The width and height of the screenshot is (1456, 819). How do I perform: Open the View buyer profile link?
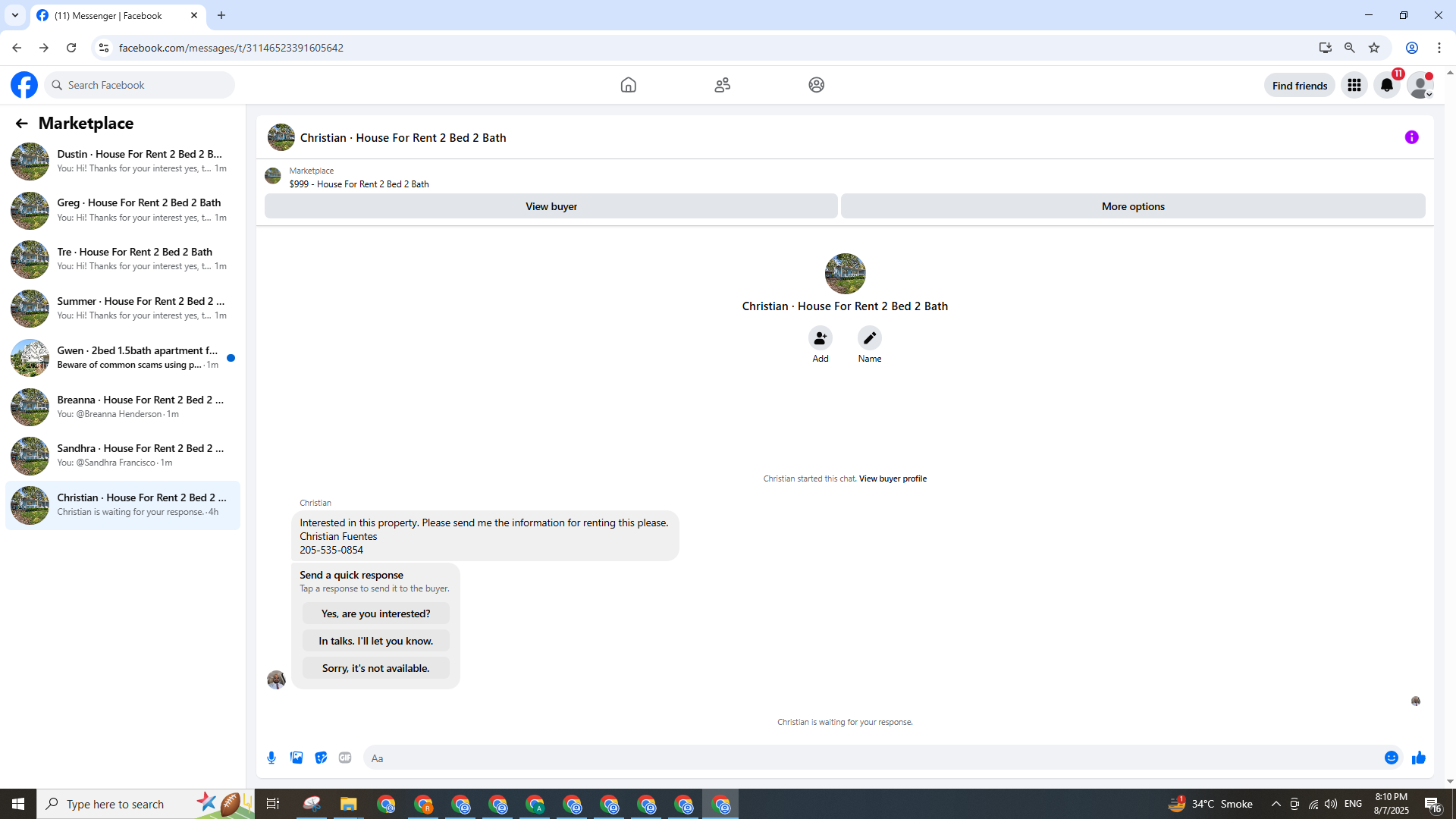893,479
